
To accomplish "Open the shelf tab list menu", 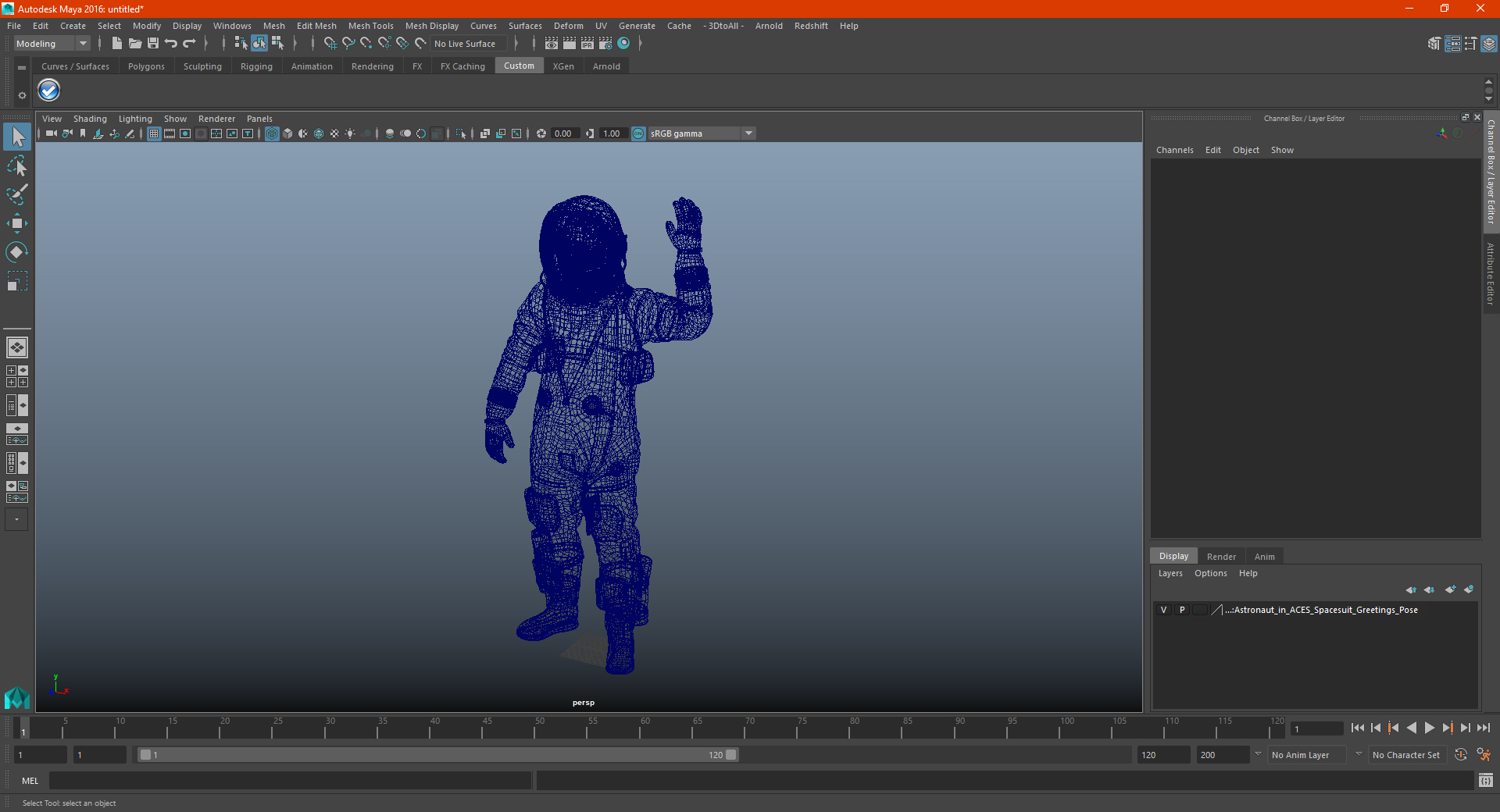I will (22, 68).
